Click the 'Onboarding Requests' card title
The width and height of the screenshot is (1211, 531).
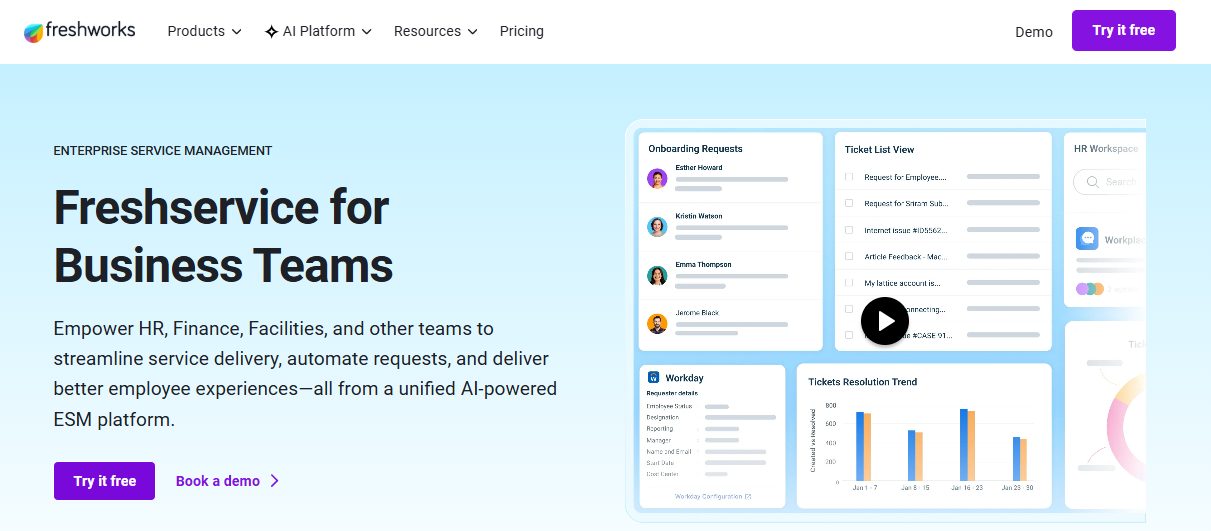pos(695,149)
